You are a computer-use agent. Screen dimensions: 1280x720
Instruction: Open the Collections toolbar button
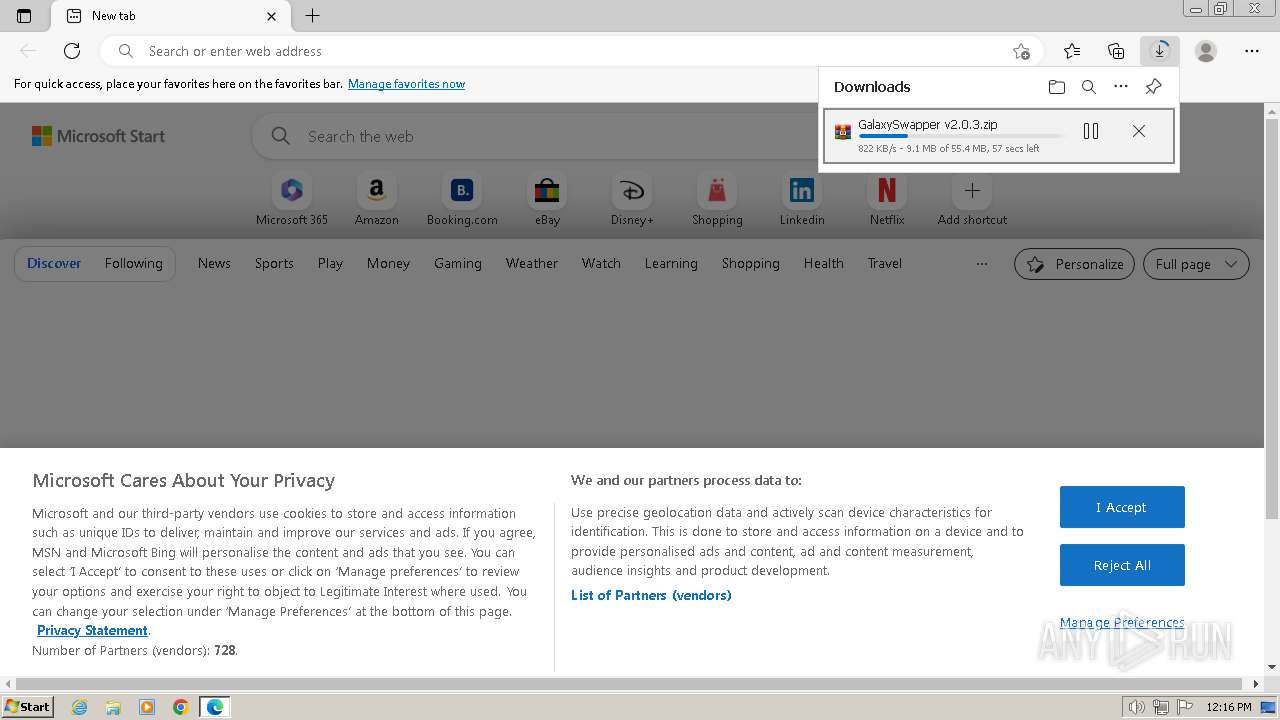(1116, 51)
